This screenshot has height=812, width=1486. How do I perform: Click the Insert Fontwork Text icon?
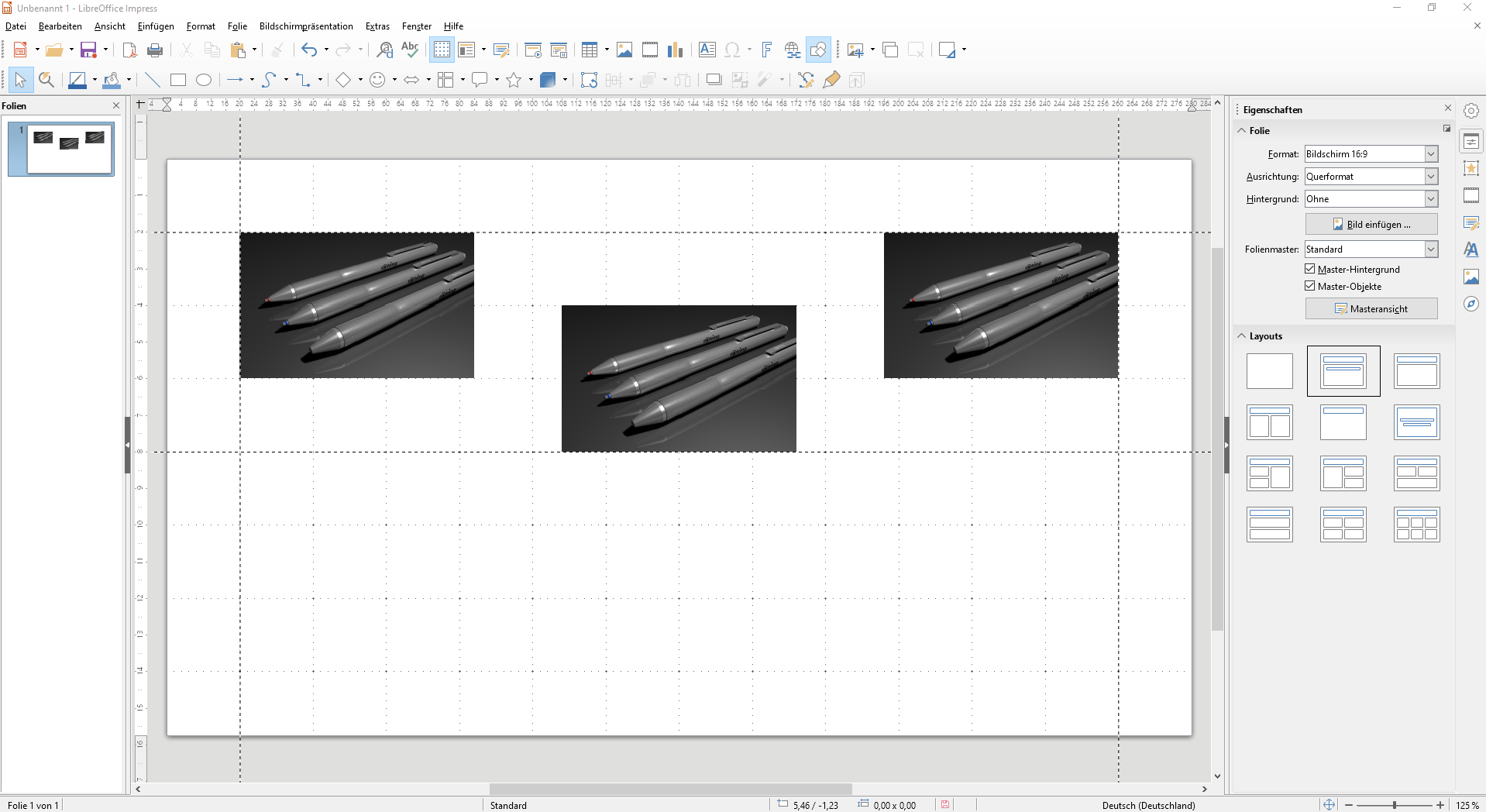pyautogui.click(x=766, y=50)
